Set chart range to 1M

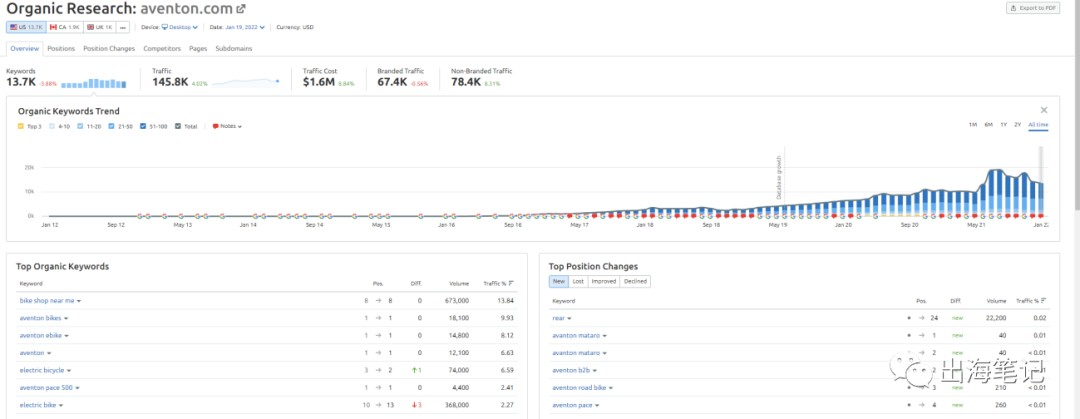tap(973, 125)
